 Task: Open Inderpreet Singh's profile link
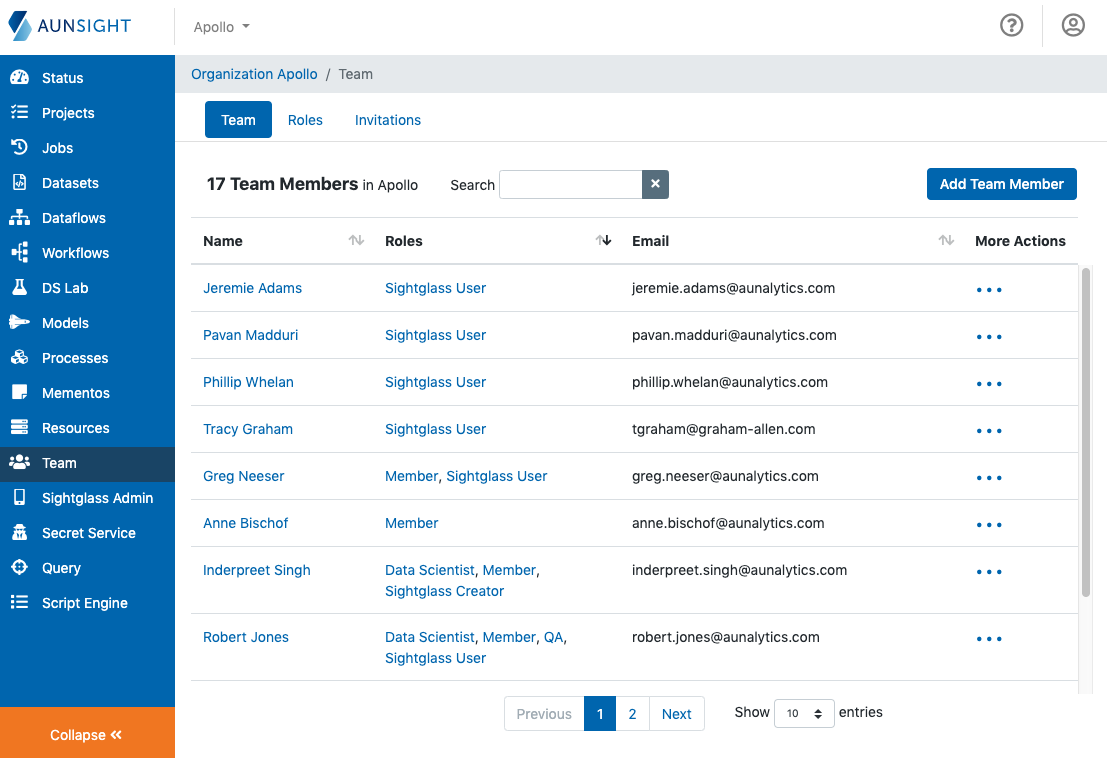click(x=256, y=570)
